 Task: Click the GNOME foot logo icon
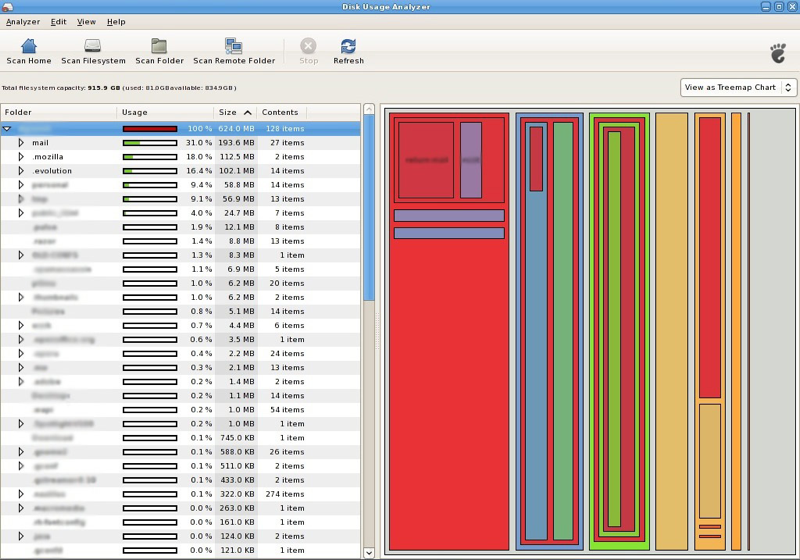(x=778, y=53)
